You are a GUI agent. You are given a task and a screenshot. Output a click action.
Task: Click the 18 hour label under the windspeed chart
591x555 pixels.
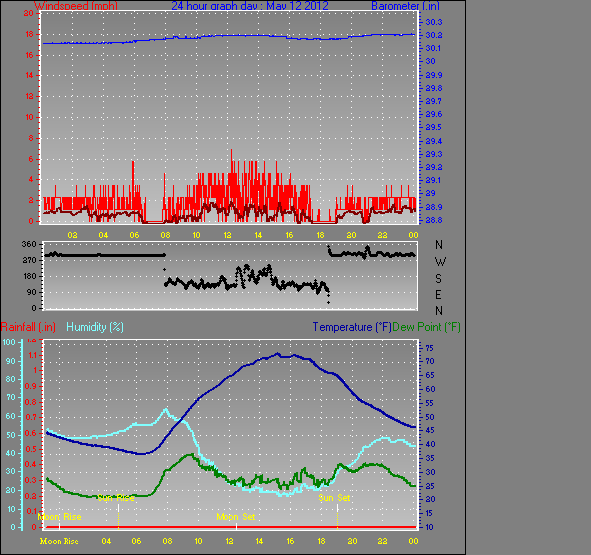320,235
